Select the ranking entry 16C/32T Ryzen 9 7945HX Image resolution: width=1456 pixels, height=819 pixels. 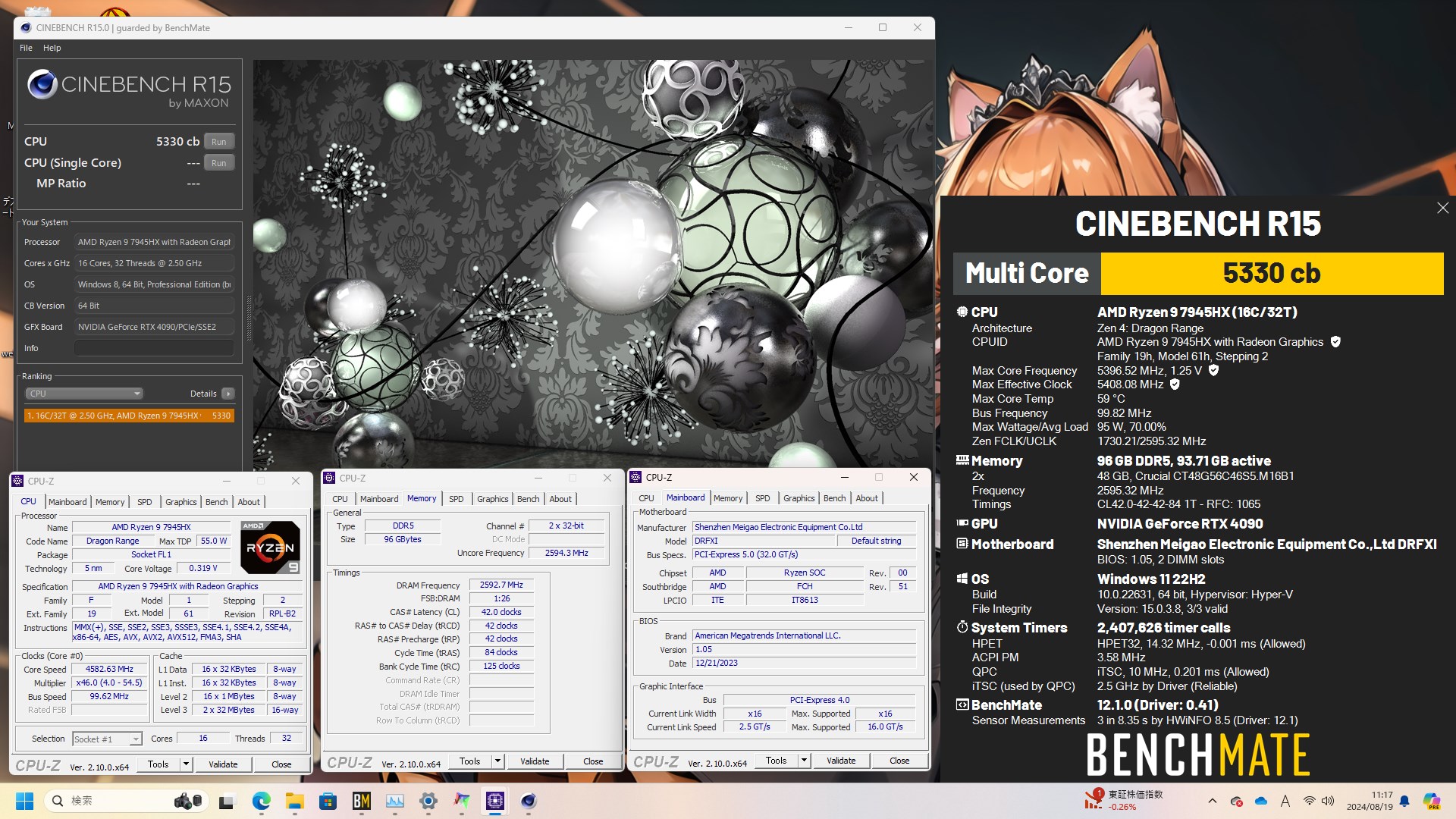coord(129,416)
